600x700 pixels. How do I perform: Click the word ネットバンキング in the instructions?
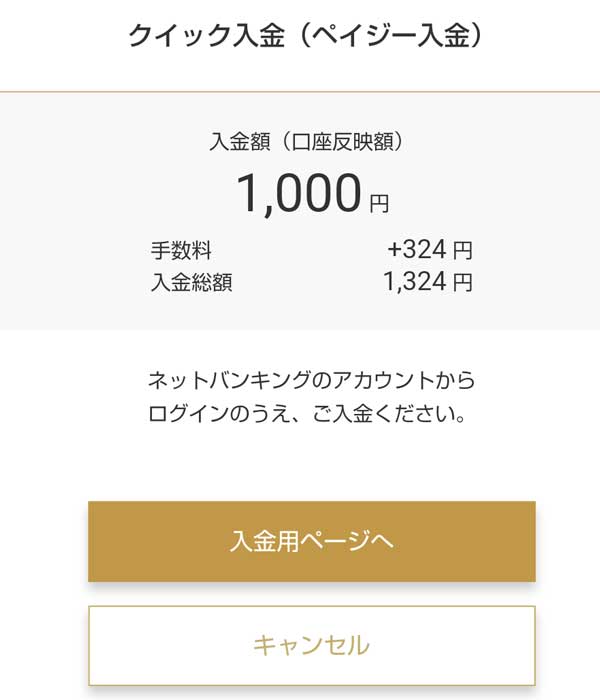coord(227,381)
